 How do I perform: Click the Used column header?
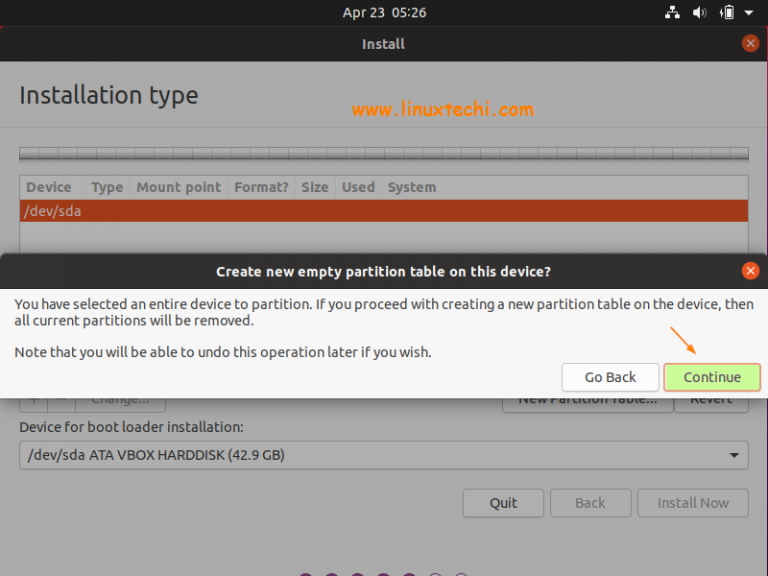click(358, 187)
